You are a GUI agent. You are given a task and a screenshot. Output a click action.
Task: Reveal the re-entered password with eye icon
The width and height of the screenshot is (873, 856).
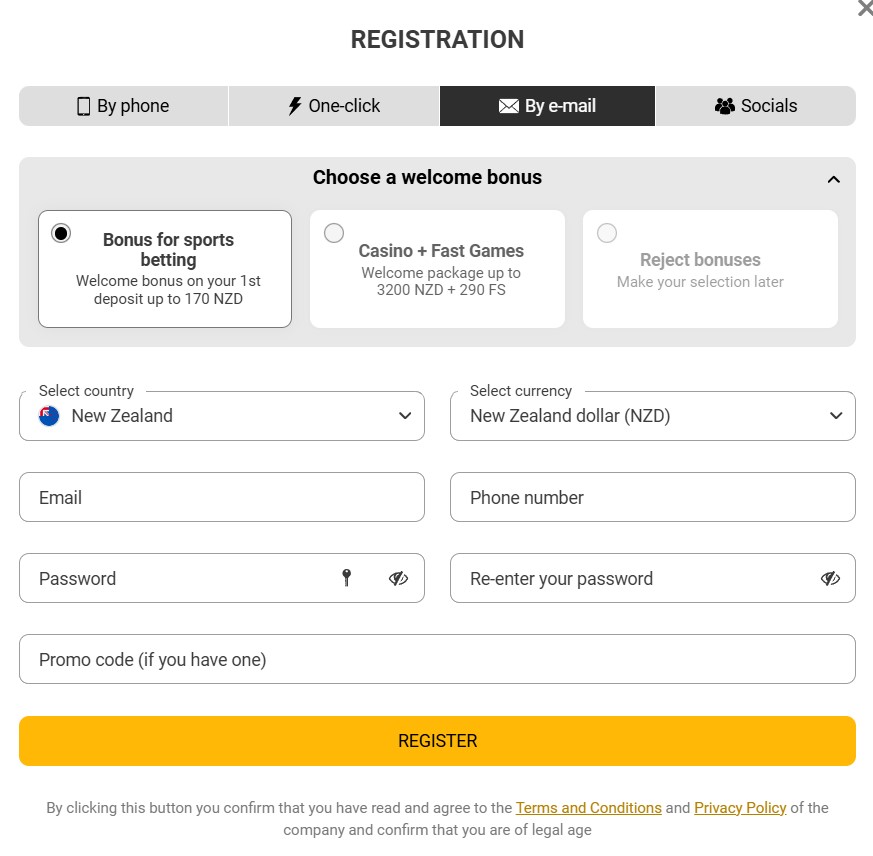[x=830, y=578]
